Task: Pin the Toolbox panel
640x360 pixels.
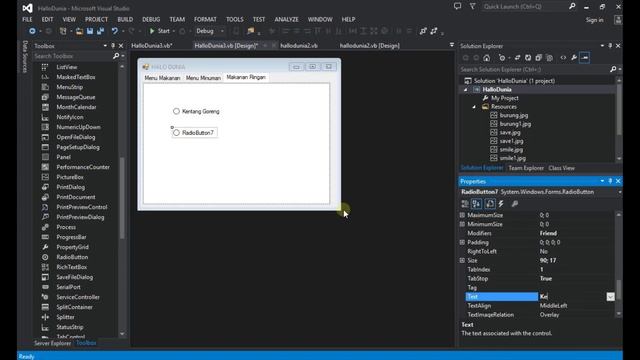Action: pos(113,46)
